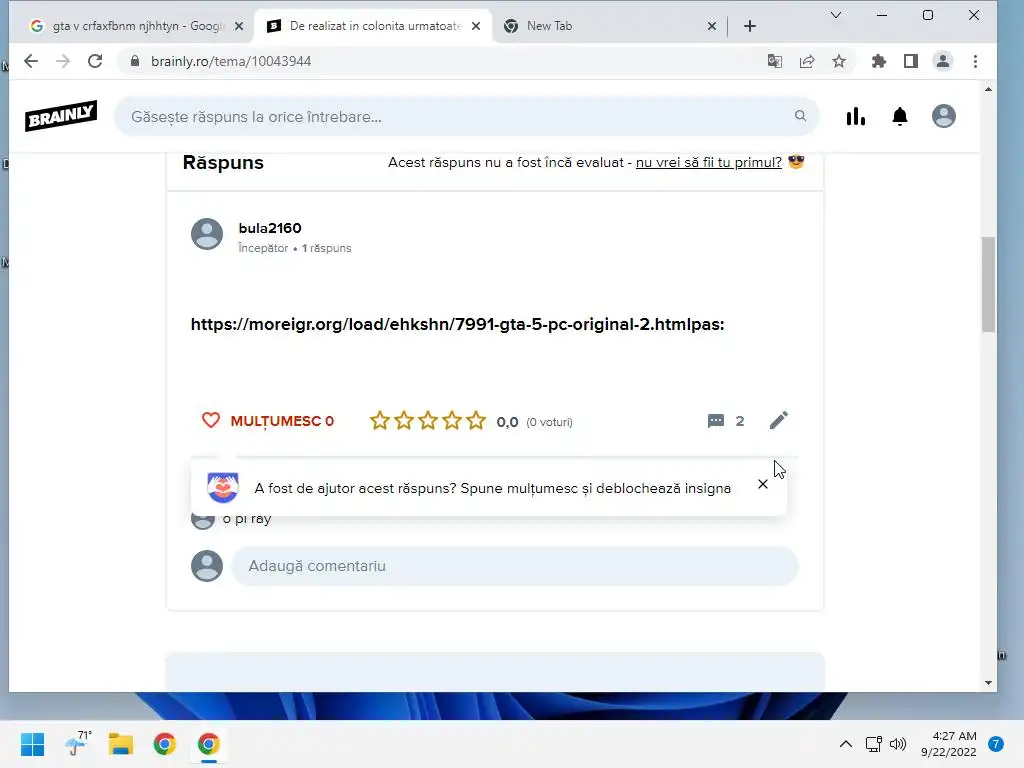Open the network tray icon
The width and height of the screenshot is (1024, 768).
pos(874,744)
